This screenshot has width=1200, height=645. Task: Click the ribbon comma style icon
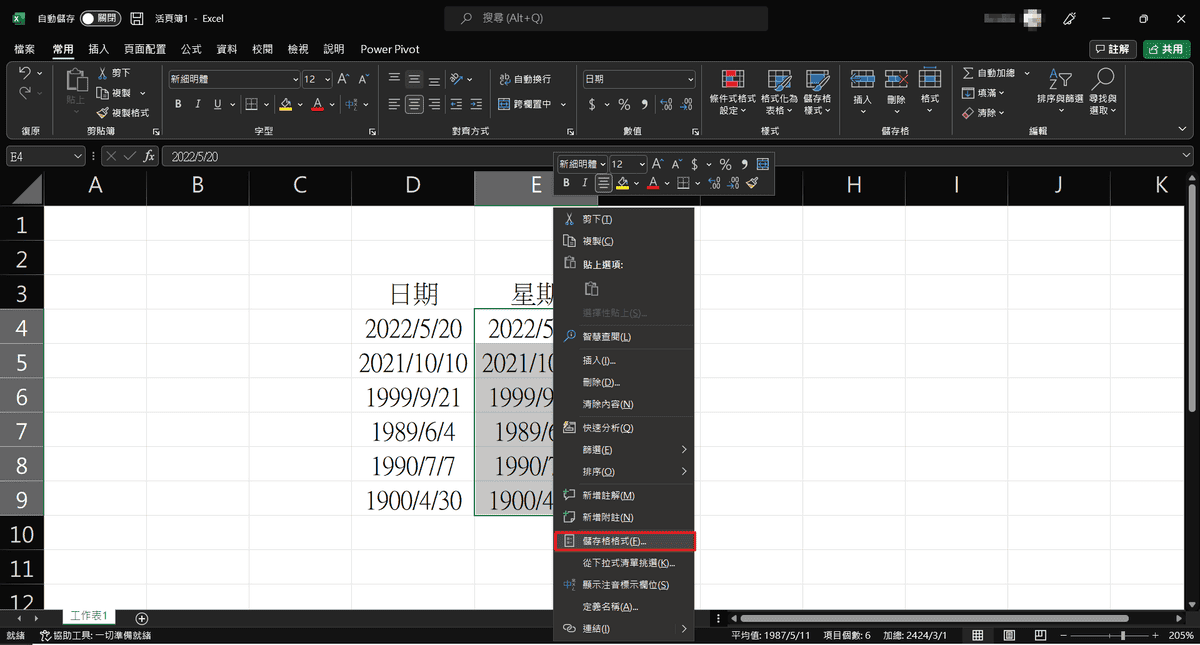coord(643,104)
